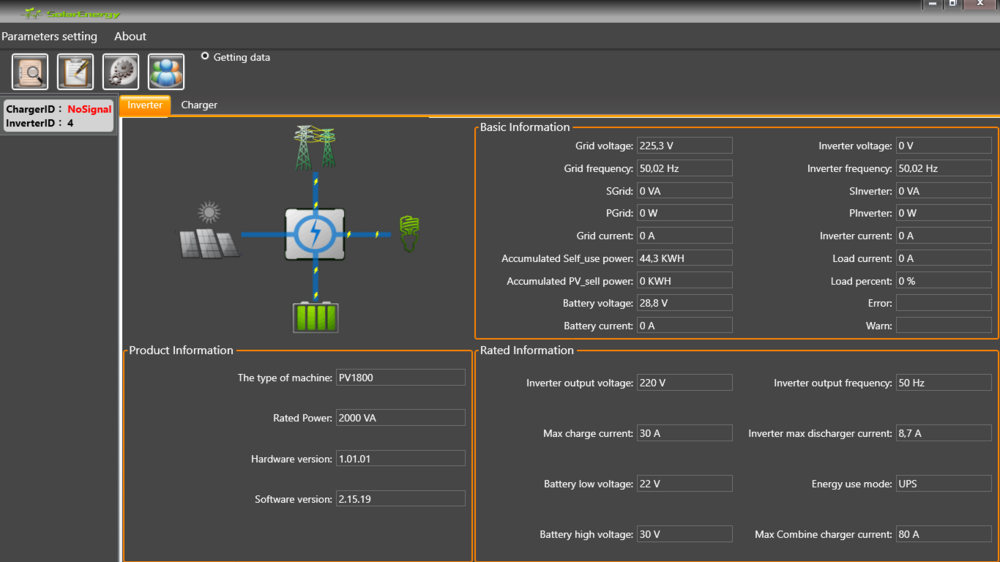Select the green battery icon

pyautogui.click(x=315, y=316)
